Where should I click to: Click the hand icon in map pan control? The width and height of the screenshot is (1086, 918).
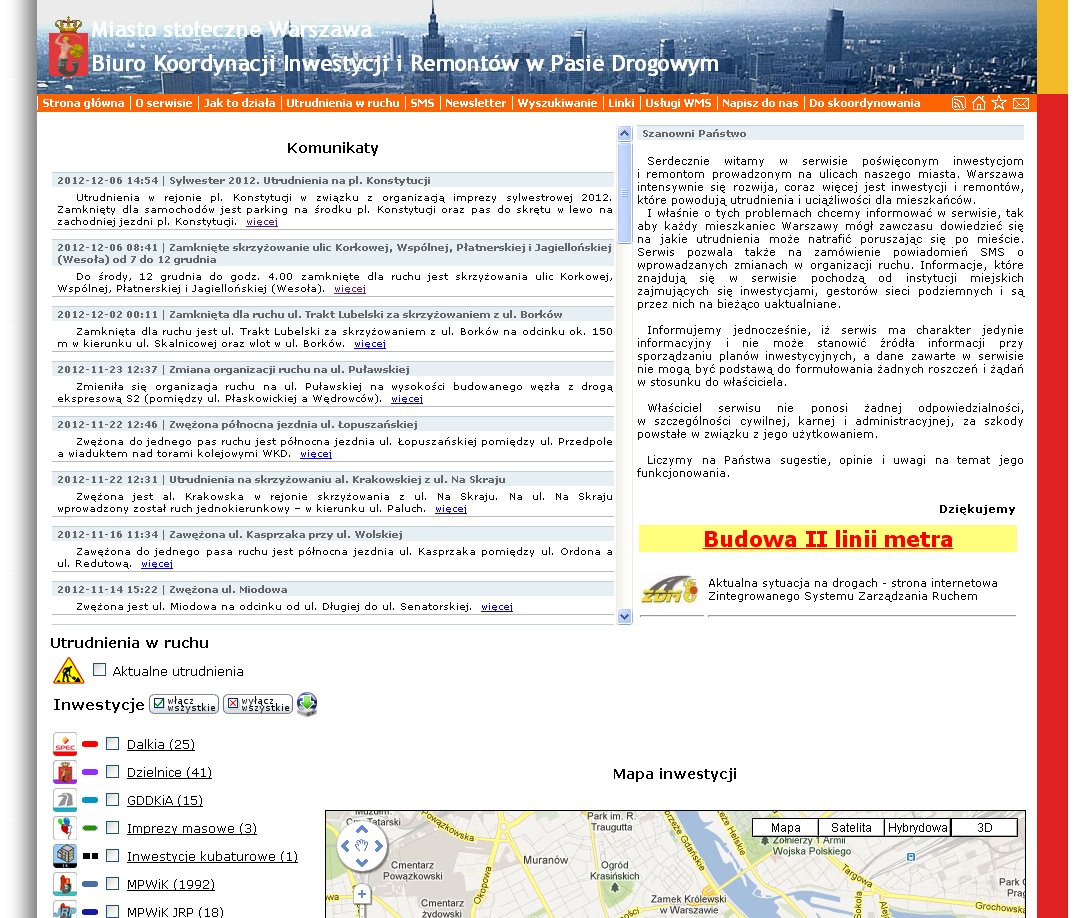(x=362, y=846)
